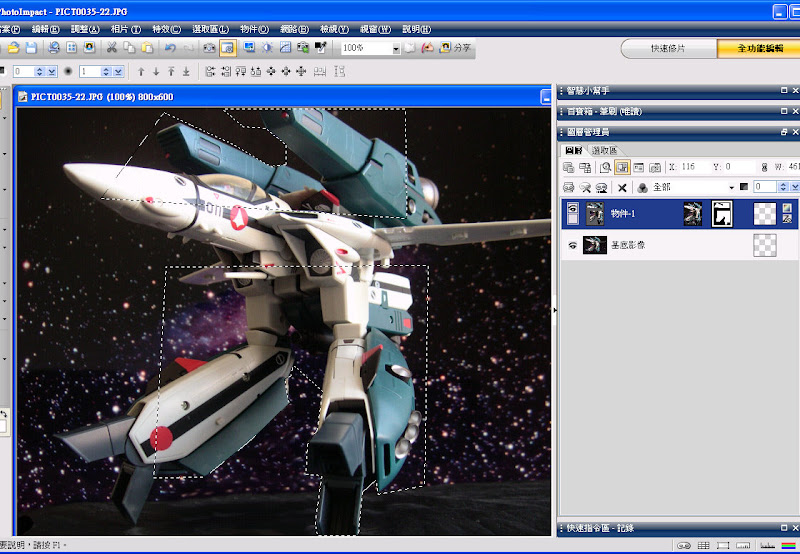Open the 網路(B) menu
Screen dimensions: 800x554
click(294, 30)
